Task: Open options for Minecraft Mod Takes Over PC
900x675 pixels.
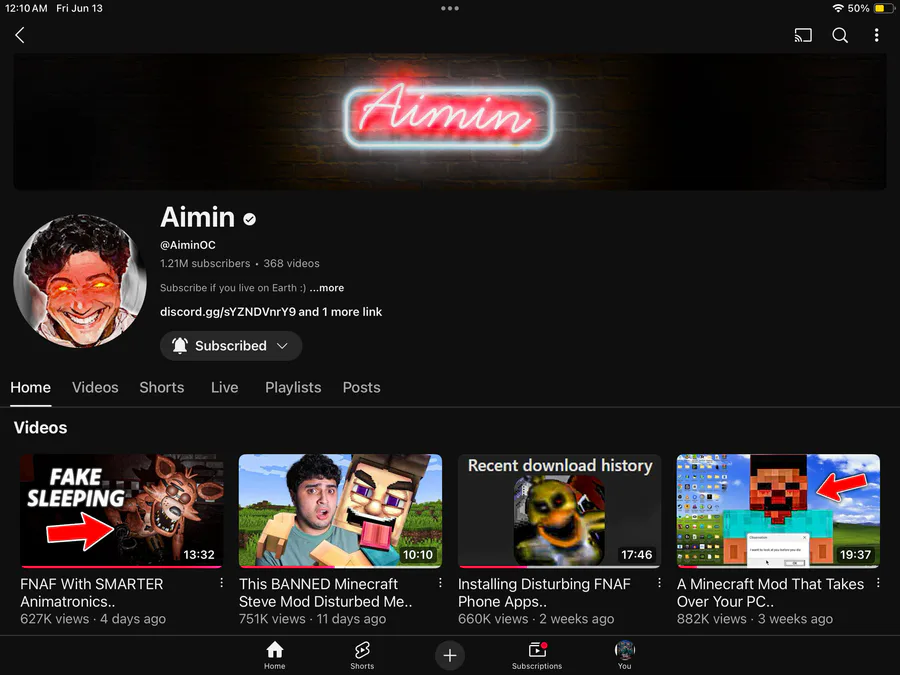Action: coord(878,583)
